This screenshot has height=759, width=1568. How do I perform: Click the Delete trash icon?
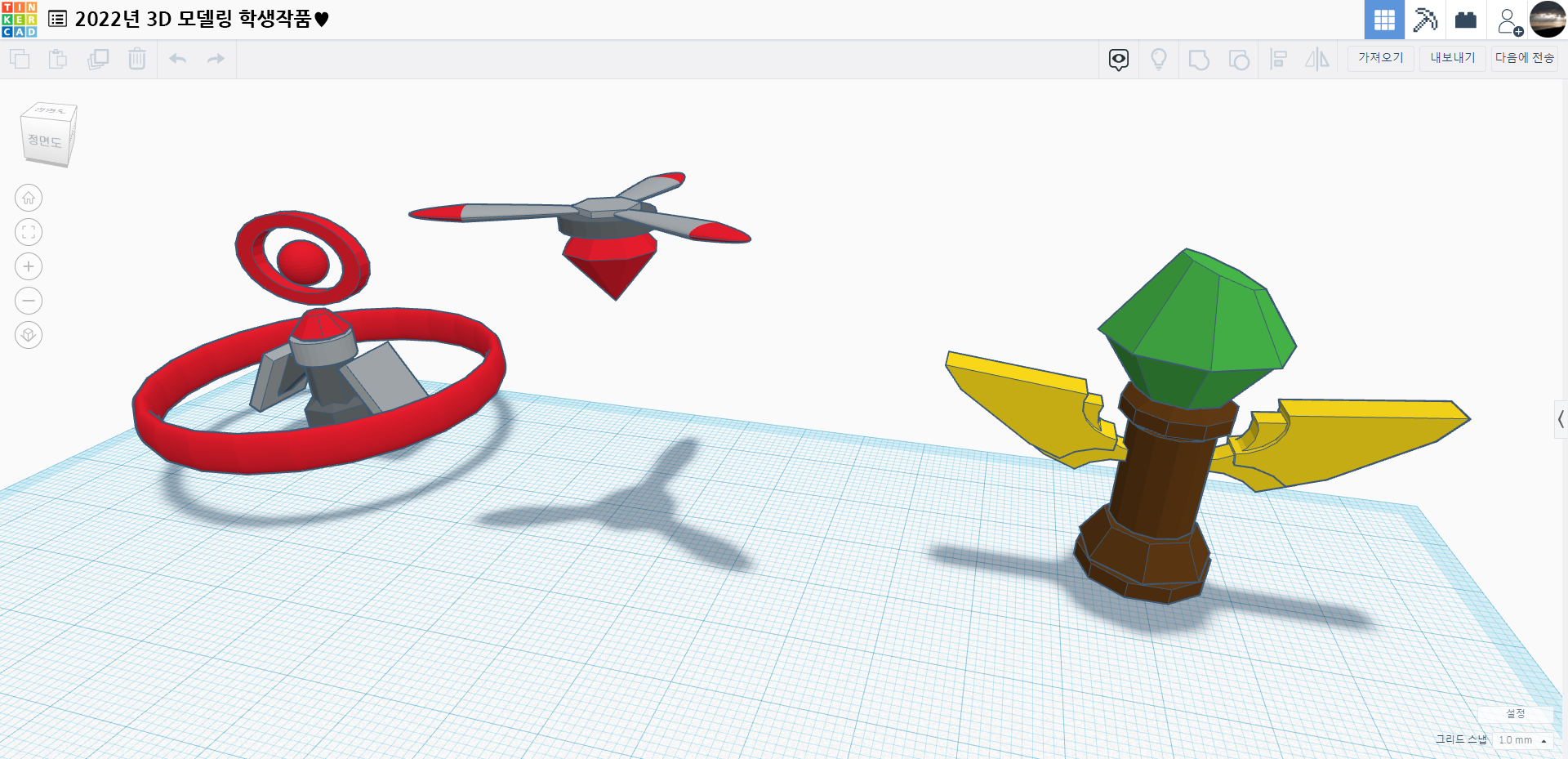[x=137, y=59]
